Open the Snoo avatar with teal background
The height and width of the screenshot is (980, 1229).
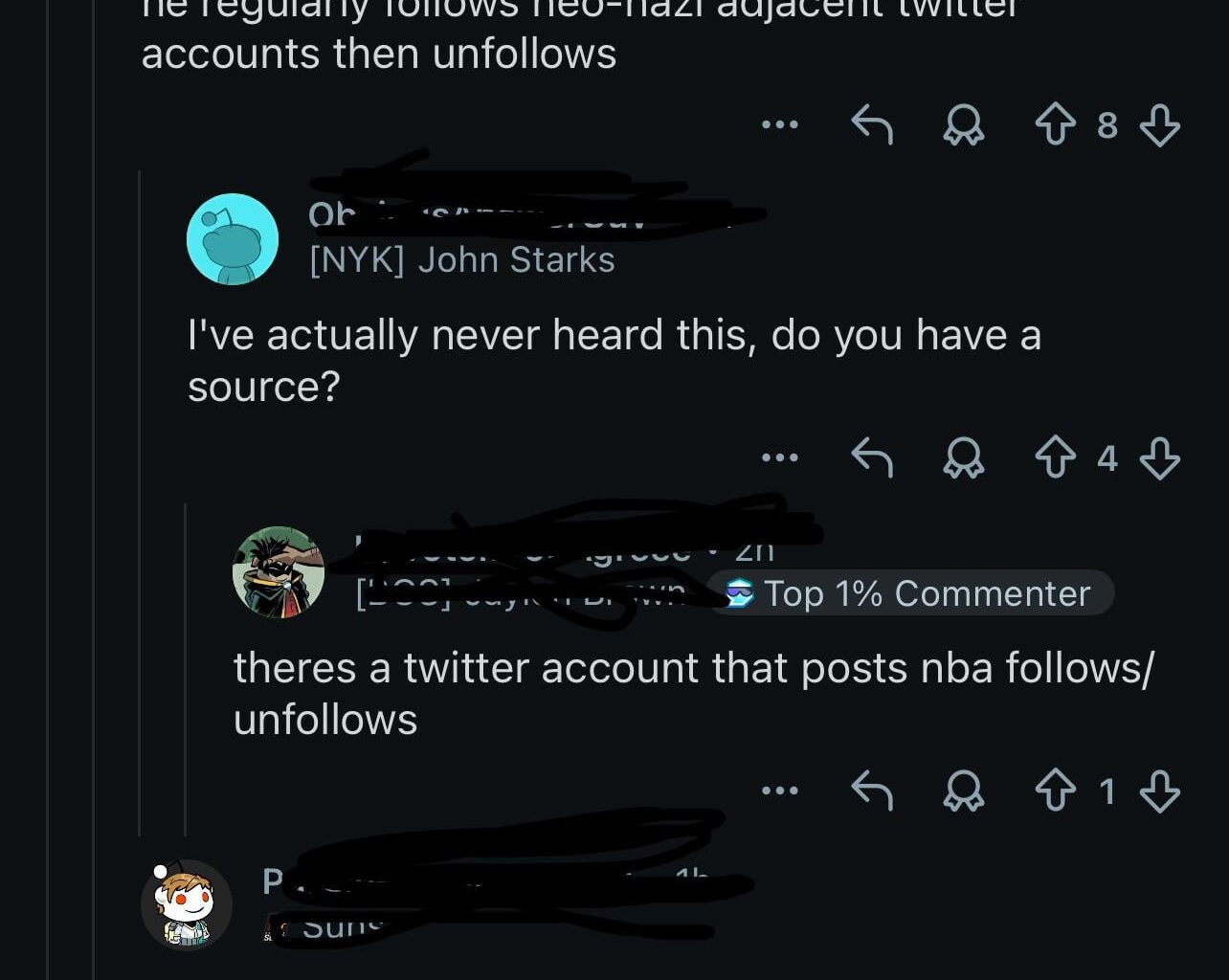232,238
